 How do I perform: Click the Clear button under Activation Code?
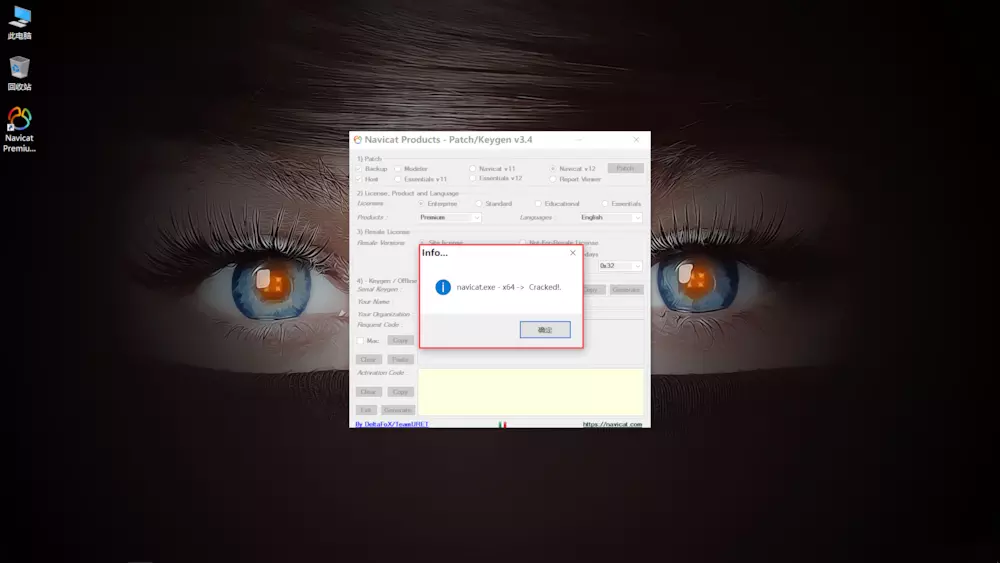tap(369, 391)
